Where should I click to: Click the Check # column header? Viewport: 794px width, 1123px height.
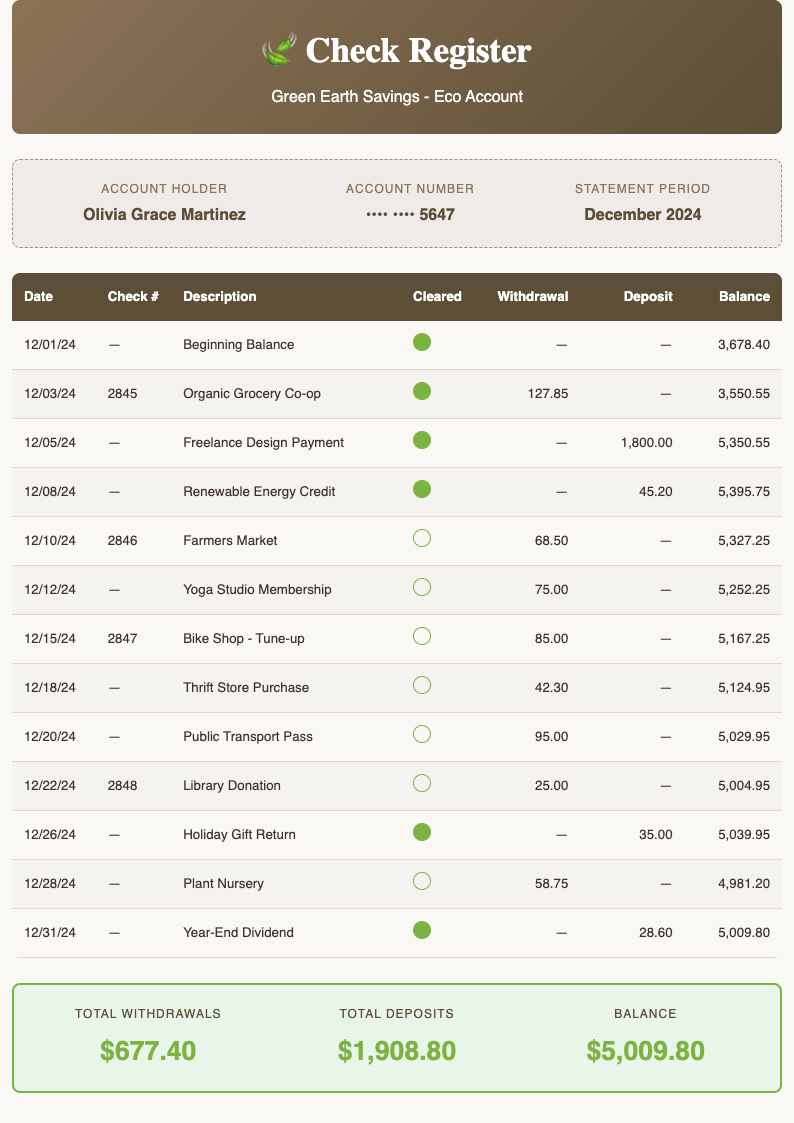[x=133, y=297]
